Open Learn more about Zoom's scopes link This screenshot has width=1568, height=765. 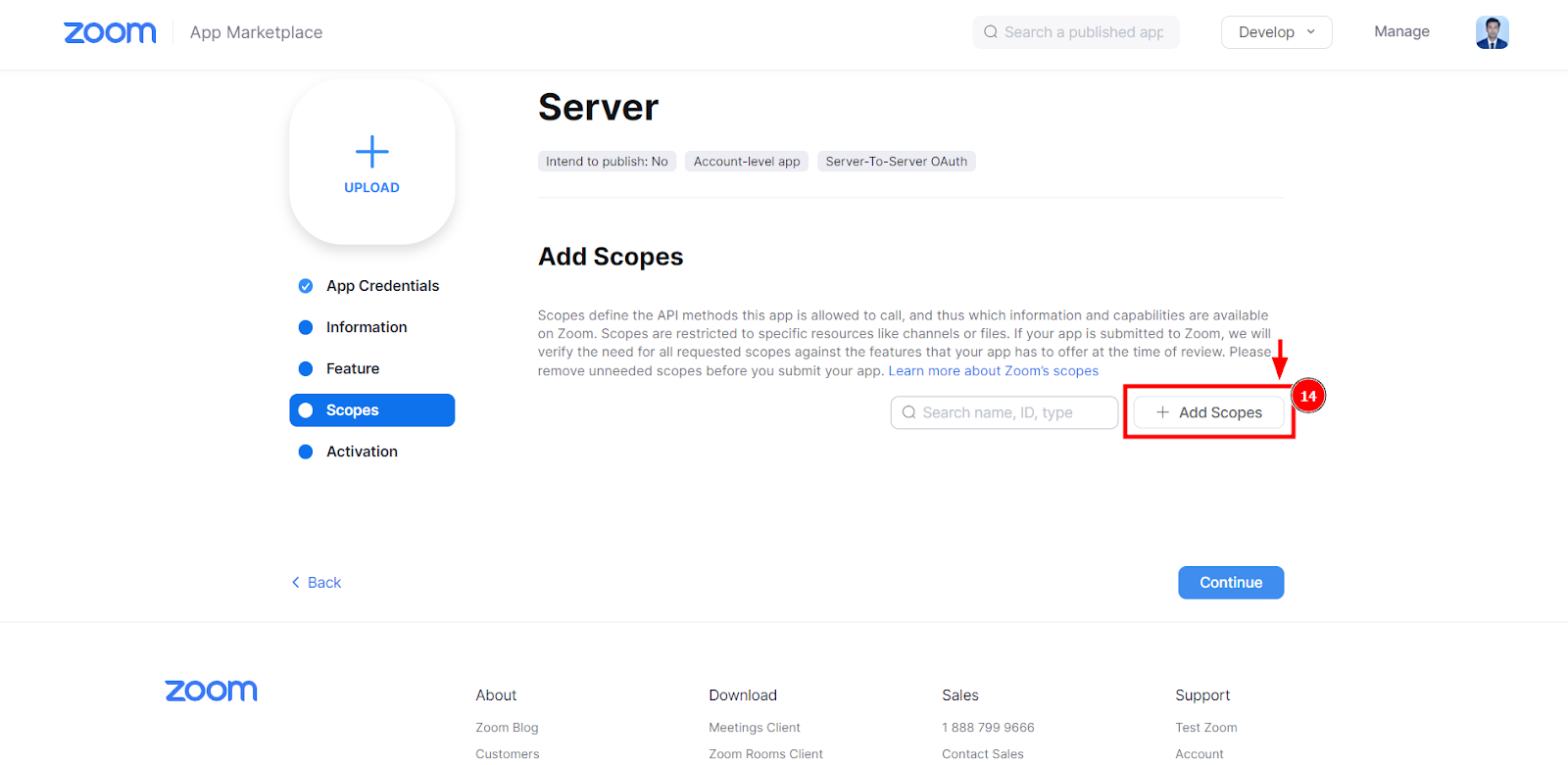[x=993, y=371]
